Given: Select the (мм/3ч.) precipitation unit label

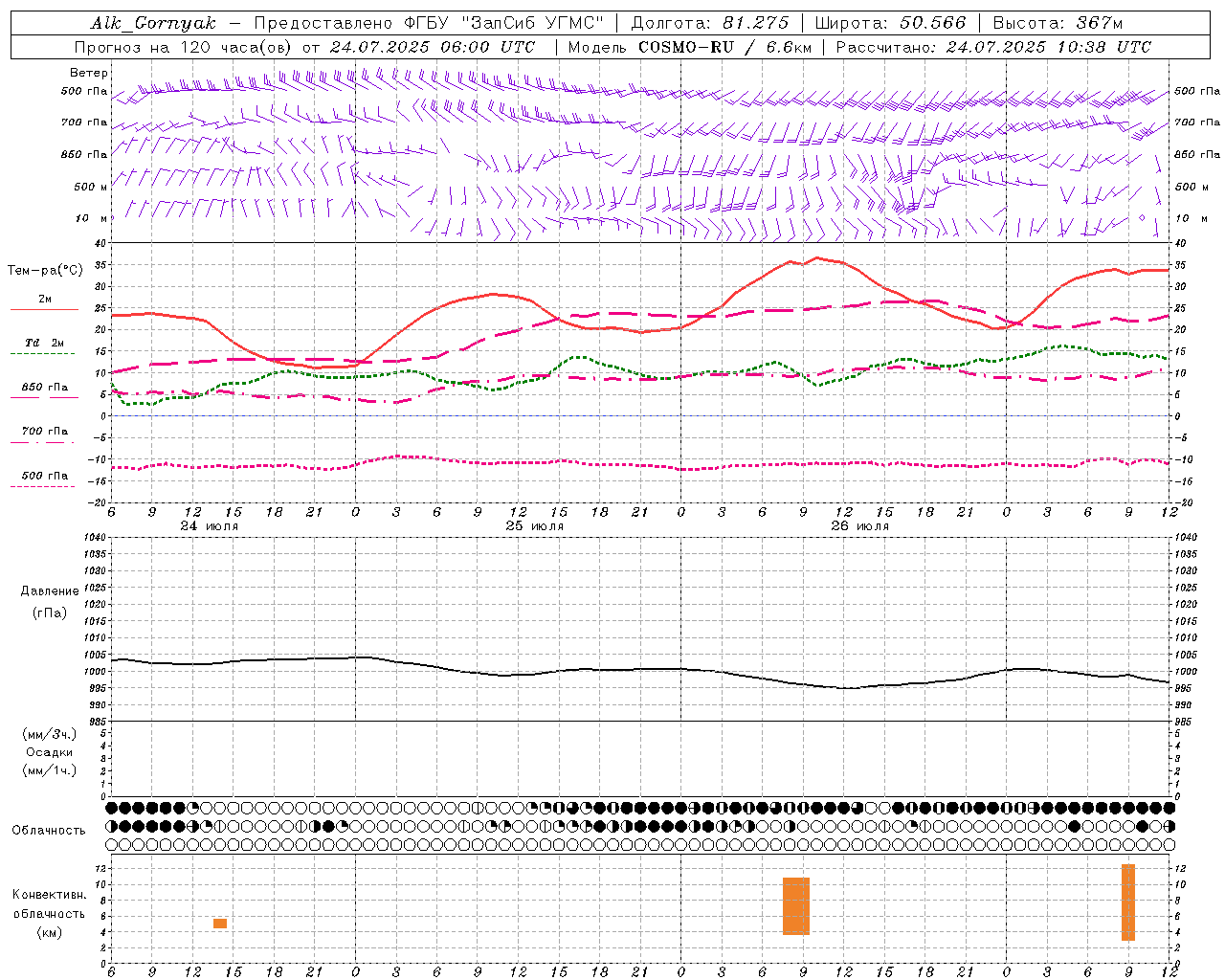Looking at the screenshot, I should pos(50,734).
